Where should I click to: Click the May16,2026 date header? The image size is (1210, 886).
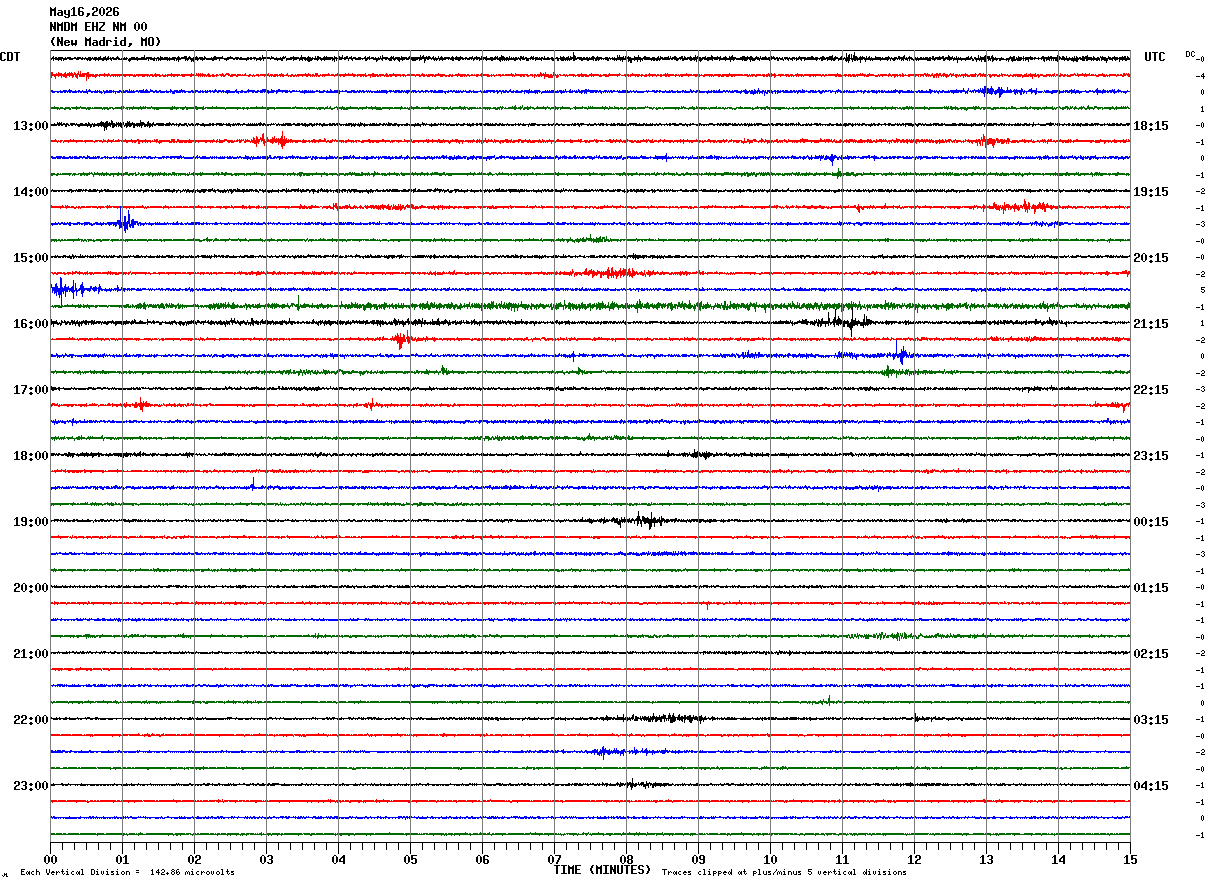pos(84,12)
